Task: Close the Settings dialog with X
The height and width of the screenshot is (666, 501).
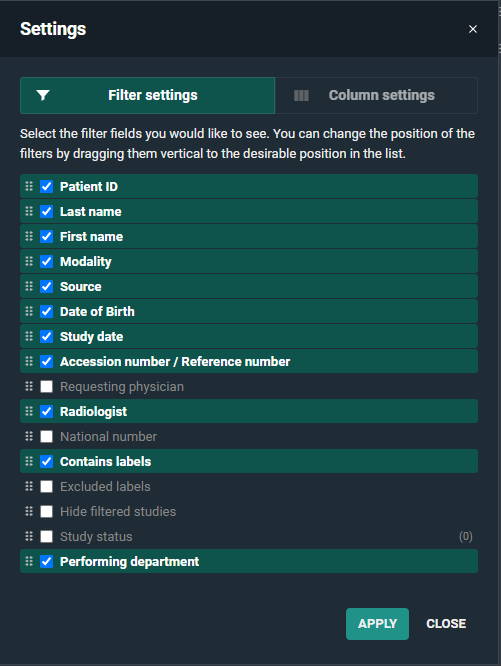Action: coord(473,29)
